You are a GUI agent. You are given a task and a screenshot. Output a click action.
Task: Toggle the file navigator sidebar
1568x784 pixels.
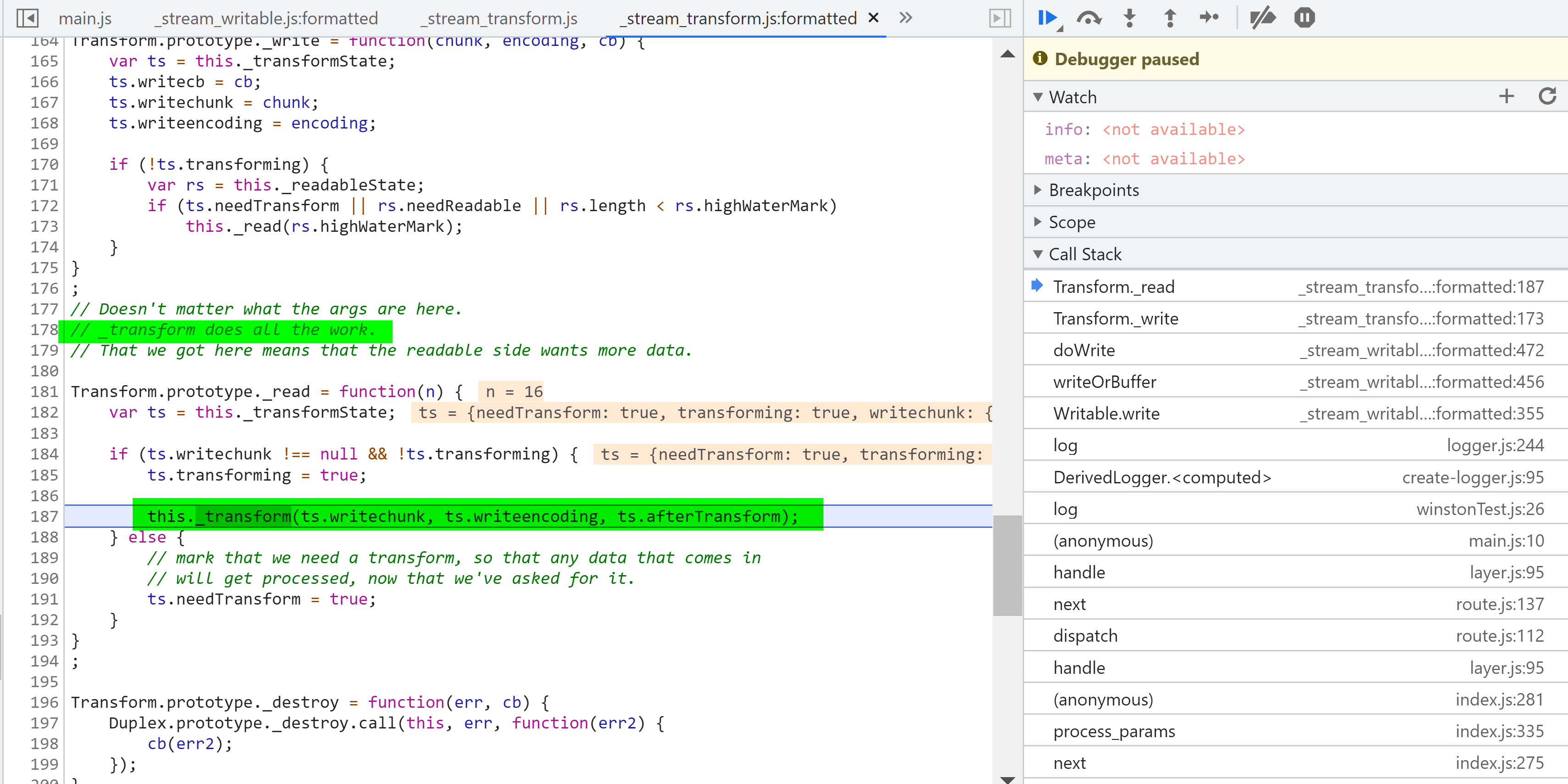coord(28,18)
